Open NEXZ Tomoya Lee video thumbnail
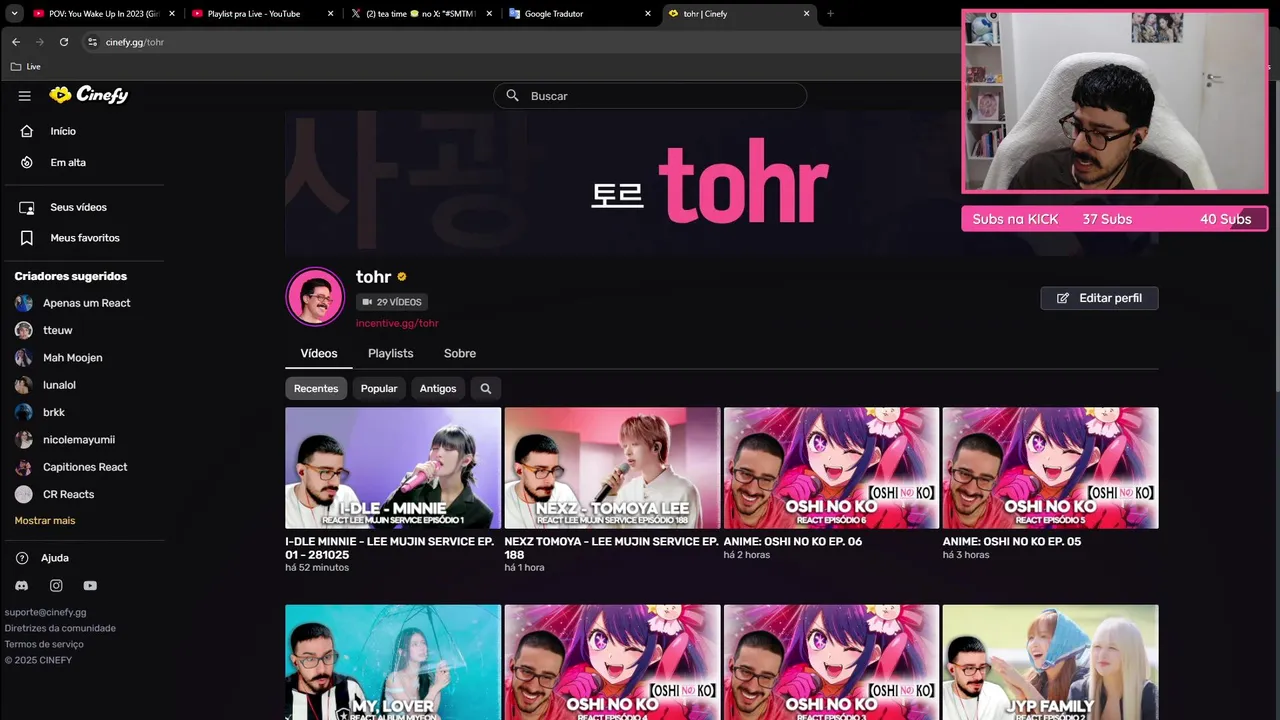 tap(612, 468)
